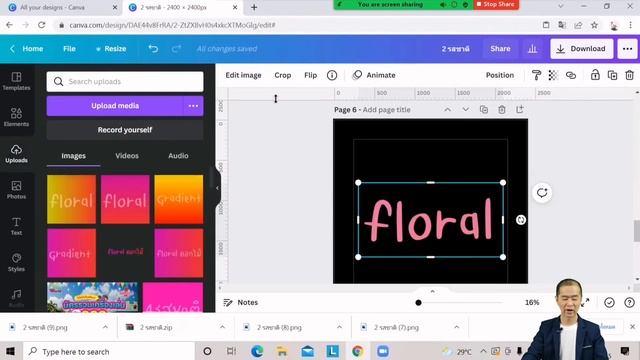Expand options for 2 รสชาติ (8).png download
Viewport: 640px width, 360px height.
pyautogui.click(x=339, y=327)
